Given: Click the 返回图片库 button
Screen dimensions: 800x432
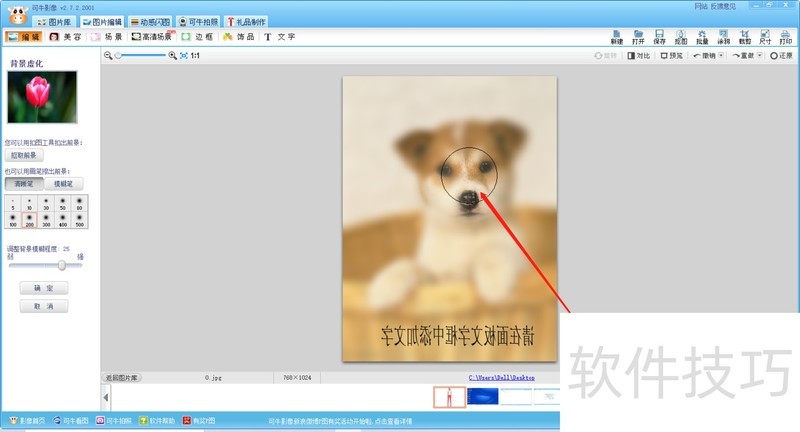Looking at the screenshot, I should 121,378.
